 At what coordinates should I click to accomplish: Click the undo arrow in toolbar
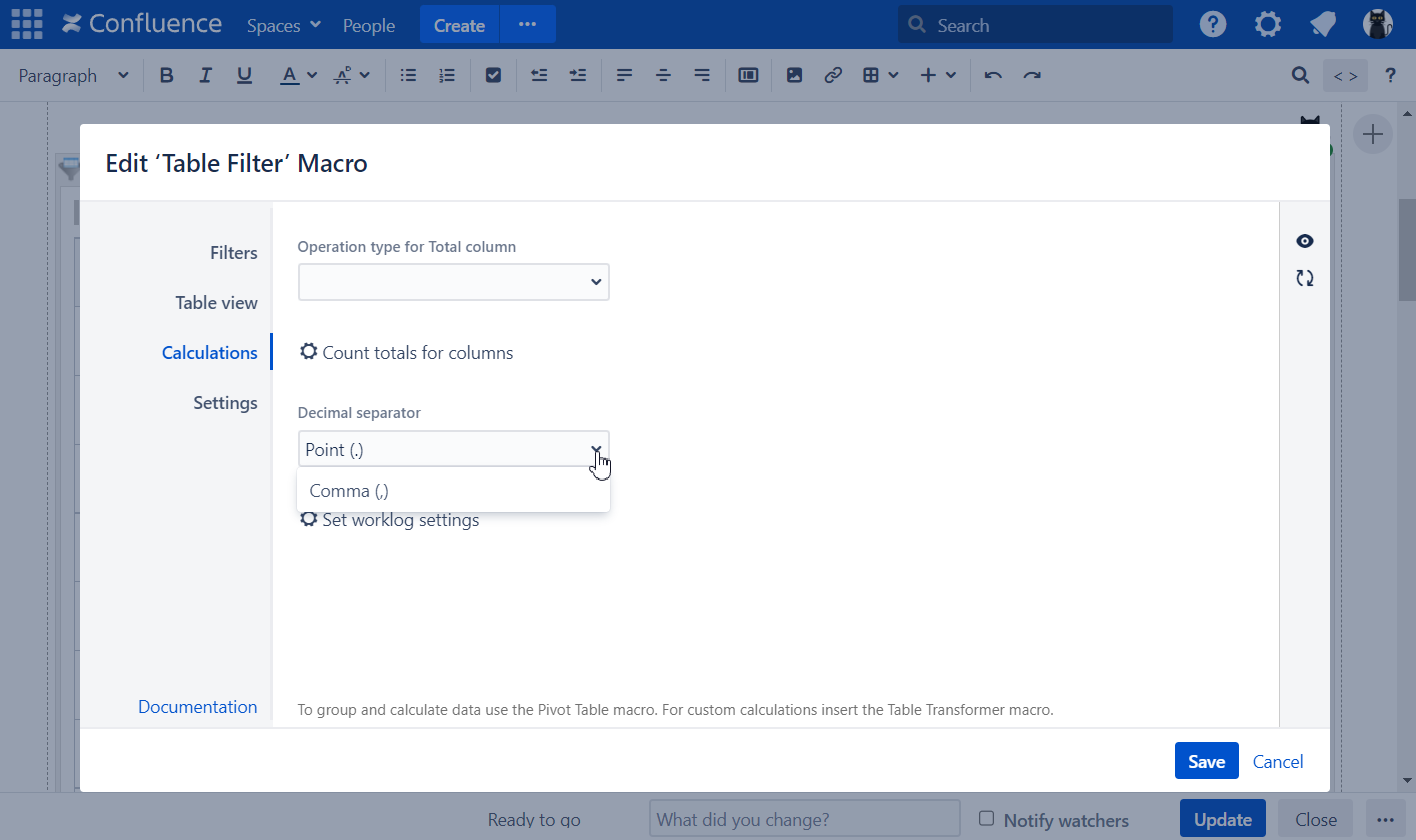pyautogui.click(x=993, y=75)
